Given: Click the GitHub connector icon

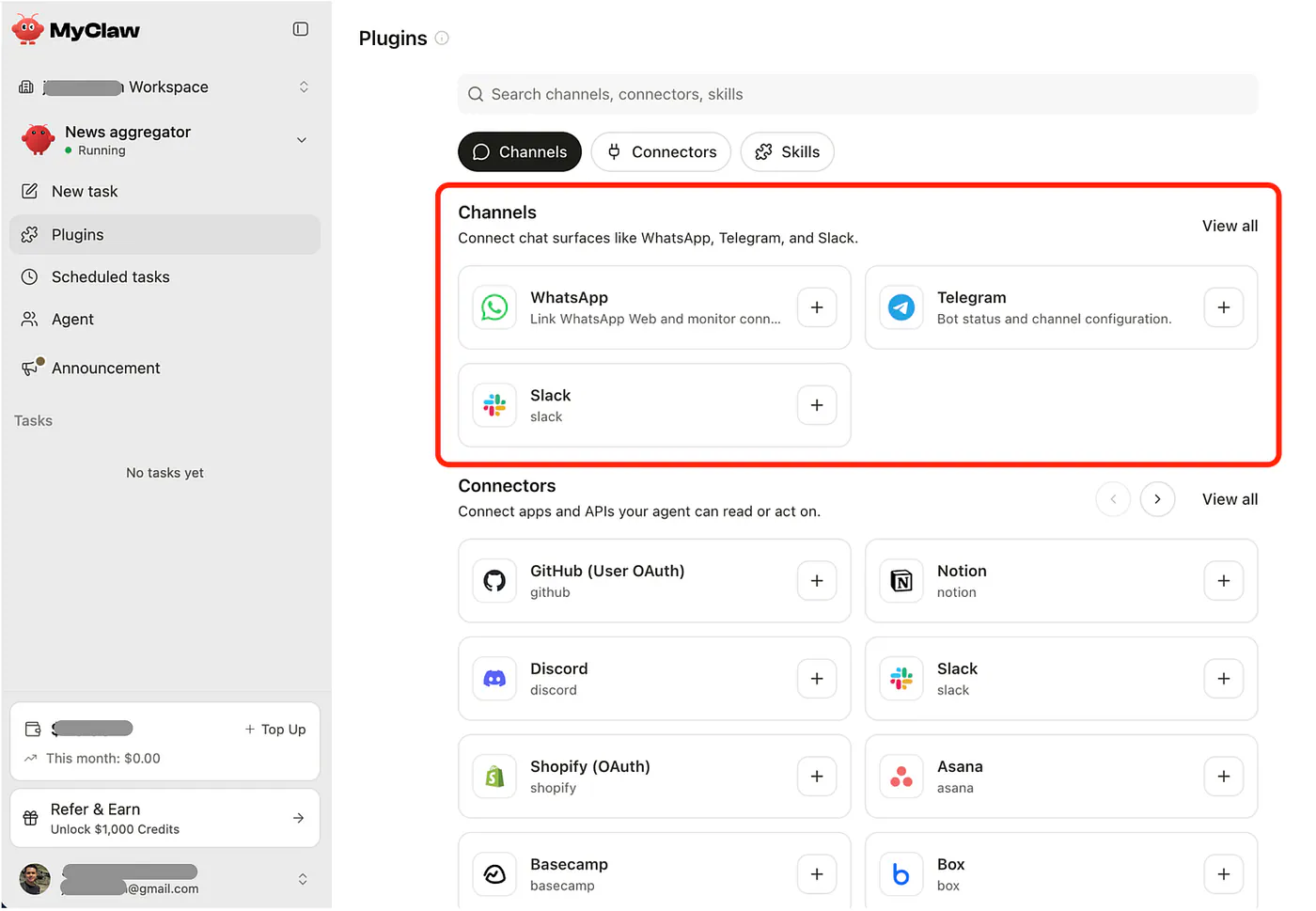Looking at the screenshot, I should coord(494,581).
